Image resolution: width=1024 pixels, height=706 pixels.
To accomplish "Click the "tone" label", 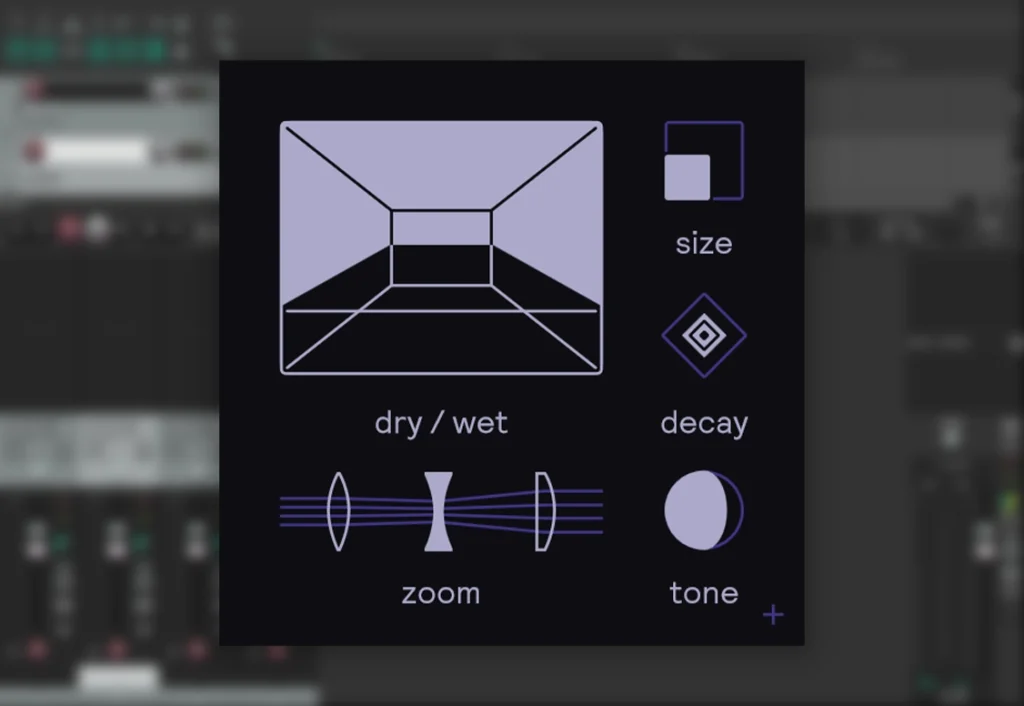I will (x=704, y=593).
